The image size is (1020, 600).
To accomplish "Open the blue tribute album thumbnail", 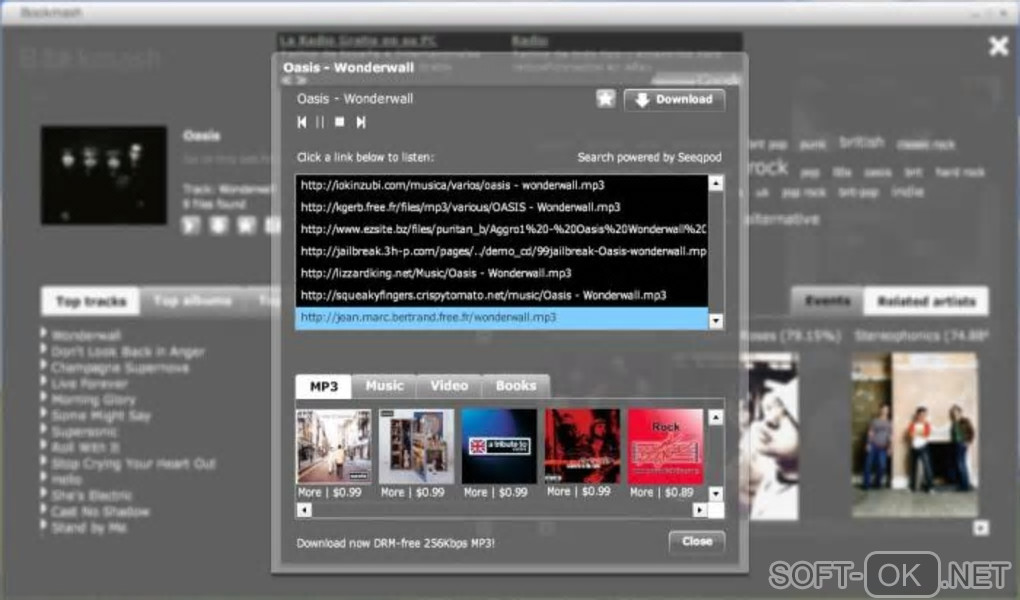I will point(499,446).
